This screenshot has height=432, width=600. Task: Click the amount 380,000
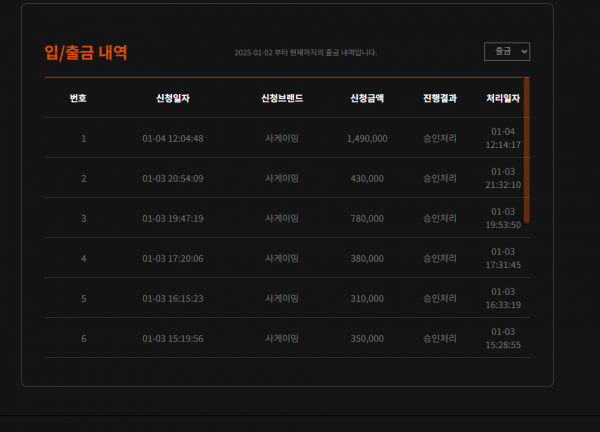pyautogui.click(x=367, y=259)
